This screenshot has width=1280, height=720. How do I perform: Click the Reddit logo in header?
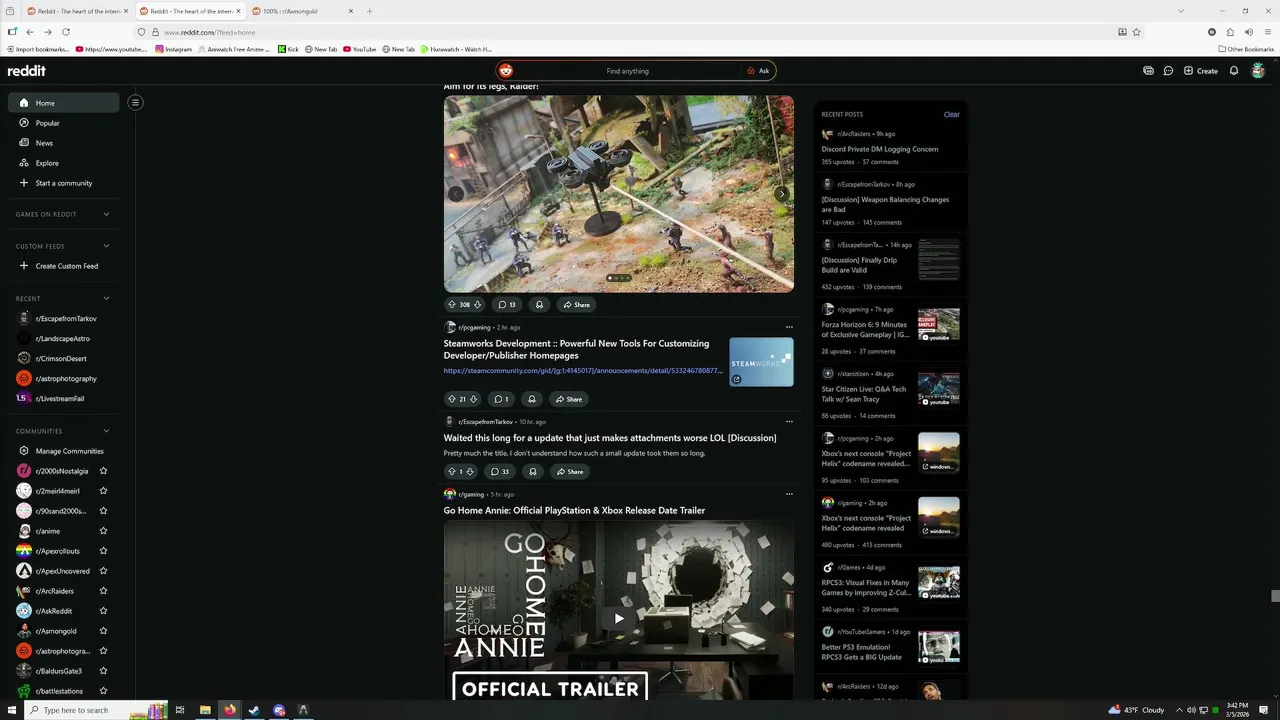point(26,71)
